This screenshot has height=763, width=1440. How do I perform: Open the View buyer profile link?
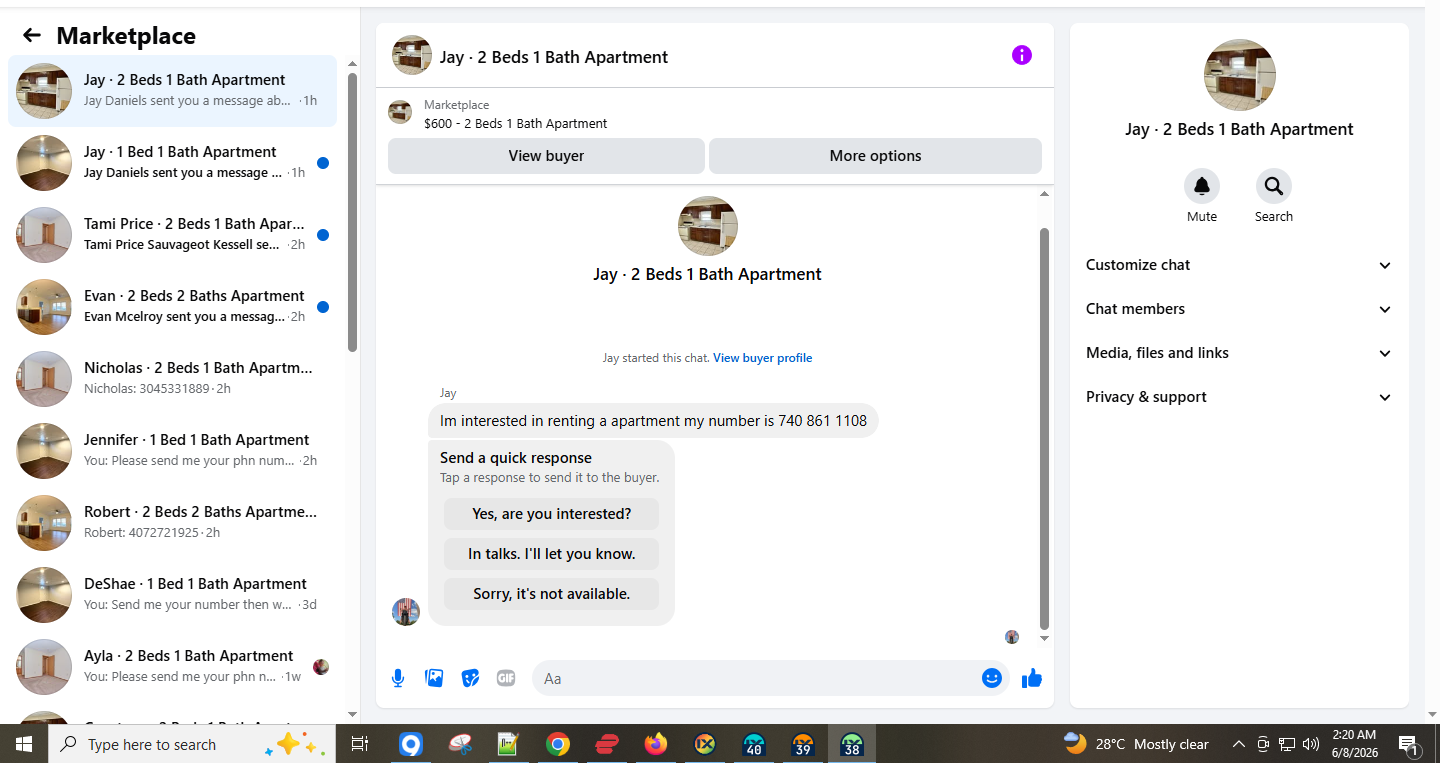coord(762,358)
